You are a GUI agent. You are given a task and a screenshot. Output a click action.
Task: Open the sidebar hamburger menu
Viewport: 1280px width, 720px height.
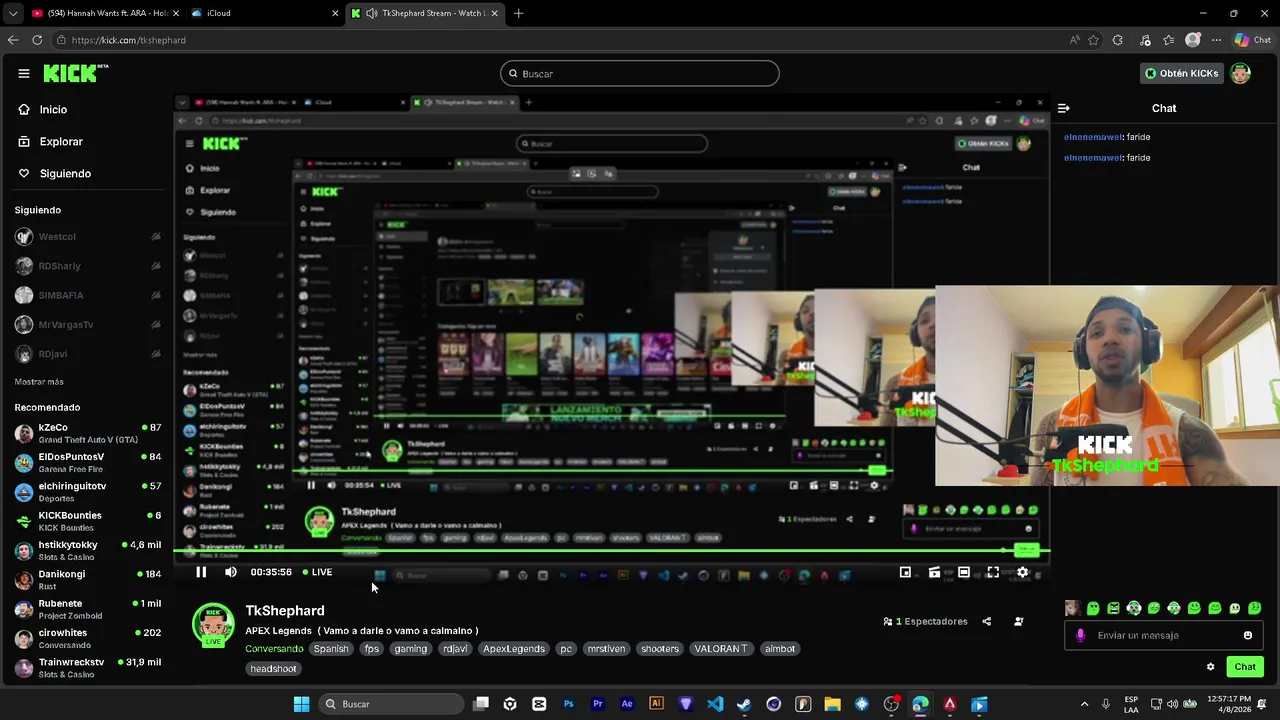point(24,73)
